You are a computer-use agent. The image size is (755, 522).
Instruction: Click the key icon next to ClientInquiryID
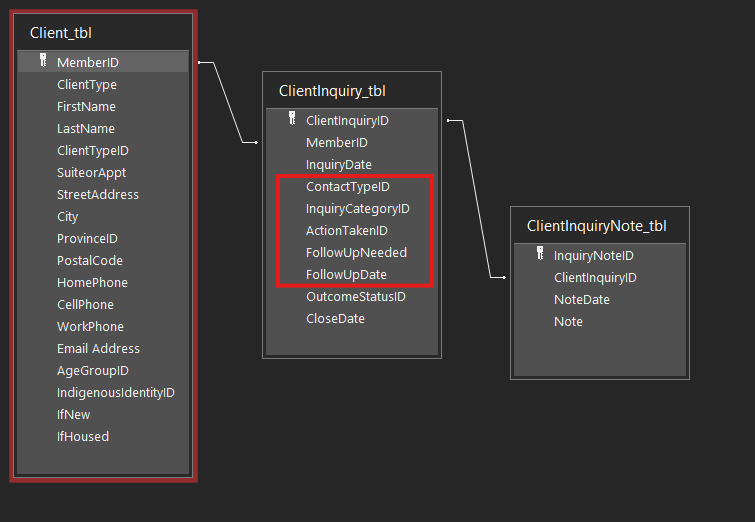click(x=292, y=119)
